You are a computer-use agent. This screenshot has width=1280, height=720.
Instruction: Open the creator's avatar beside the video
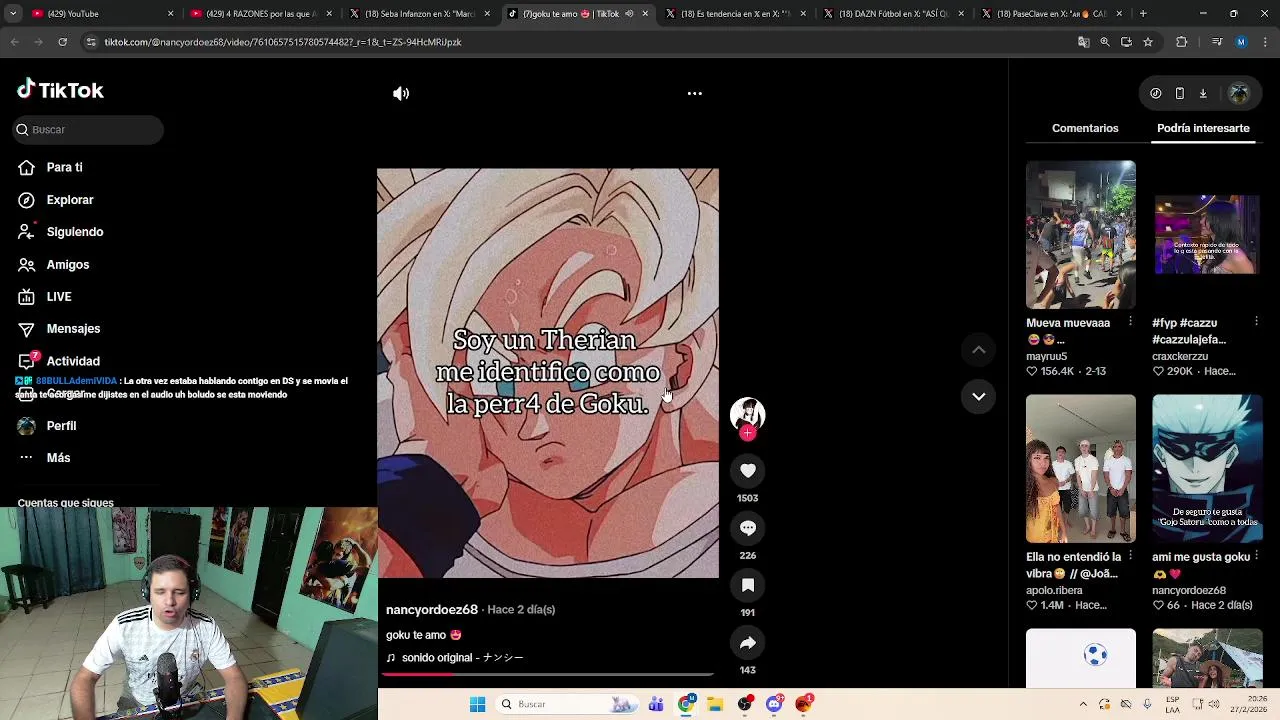click(748, 414)
